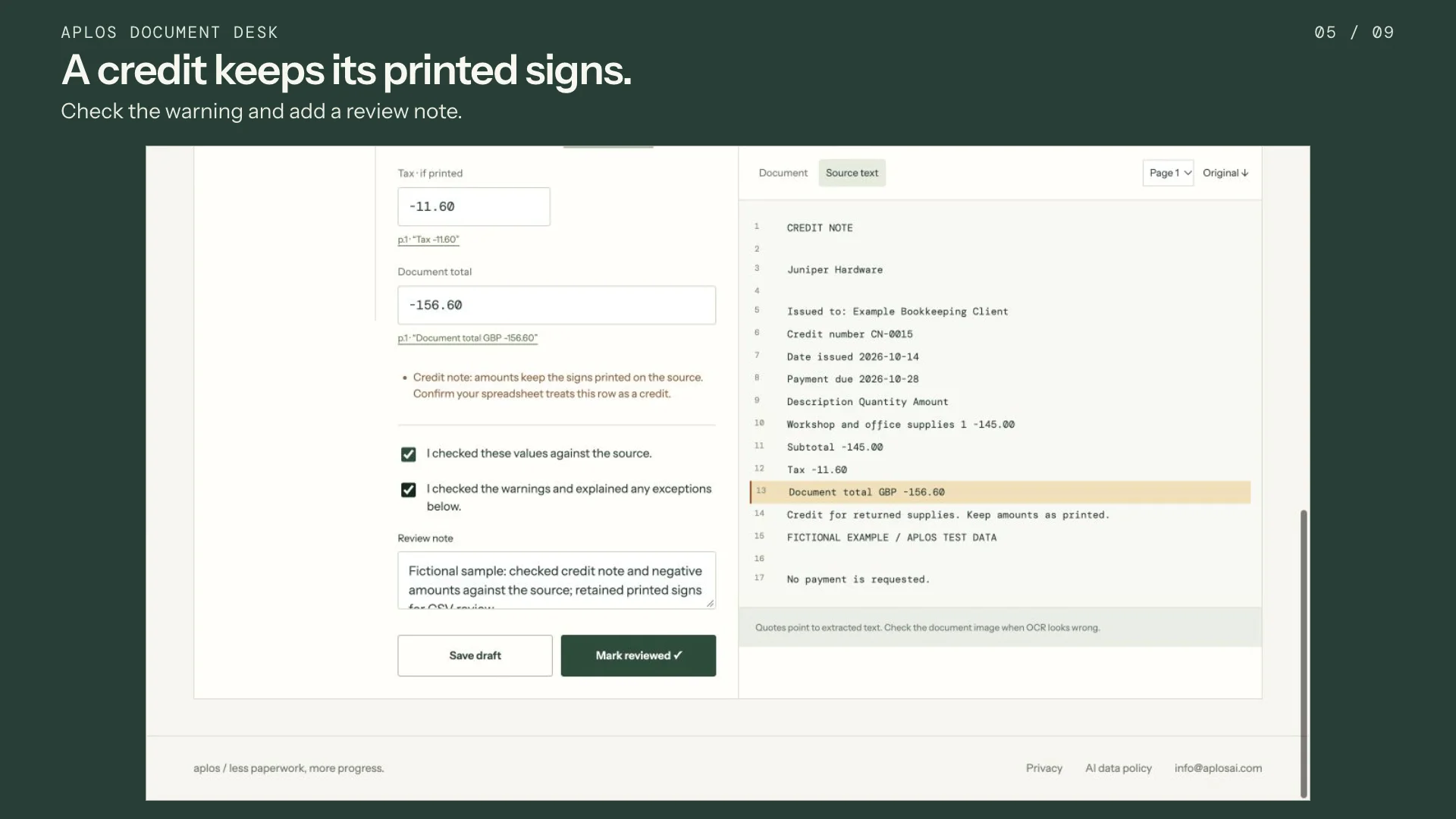Image resolution: width=1456 pixels, height=819 pixels.
Task: Focus the Tax if printed field
Action: point(474,206)
